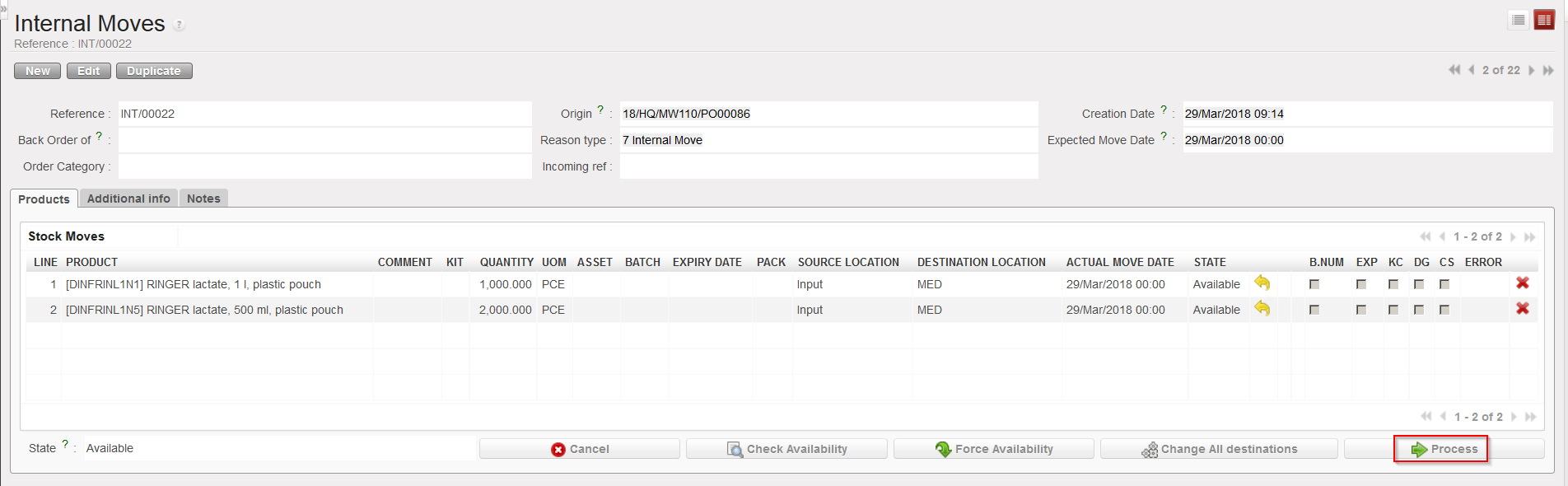This screenshot has width=1568, height=486.
Task: Expand sidebar with top-left chevron
Action: click(3, 7)
